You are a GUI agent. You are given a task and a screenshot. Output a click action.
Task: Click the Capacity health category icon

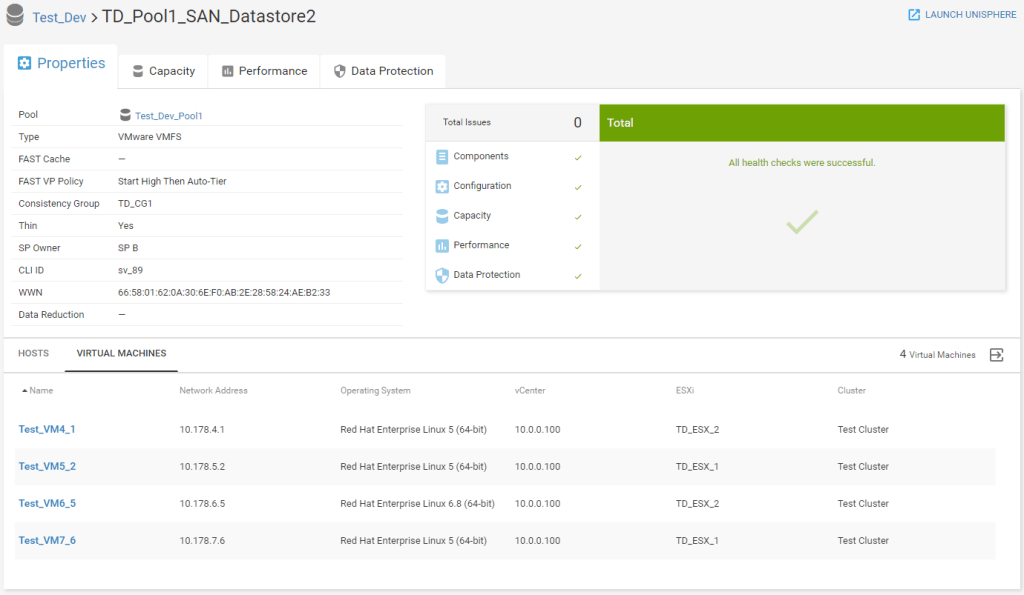pyautogui.click(x=443, y=216)
